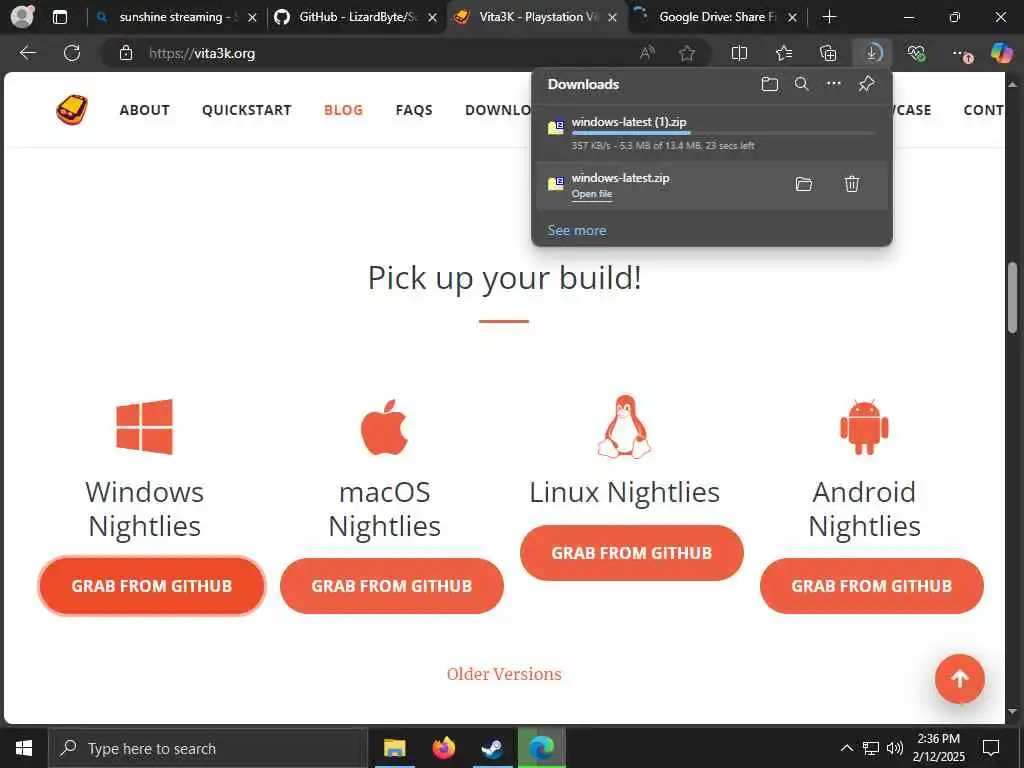Viewport: 1024px width, 768px height.
Task: Open the Collections icon
Action: 828,53
